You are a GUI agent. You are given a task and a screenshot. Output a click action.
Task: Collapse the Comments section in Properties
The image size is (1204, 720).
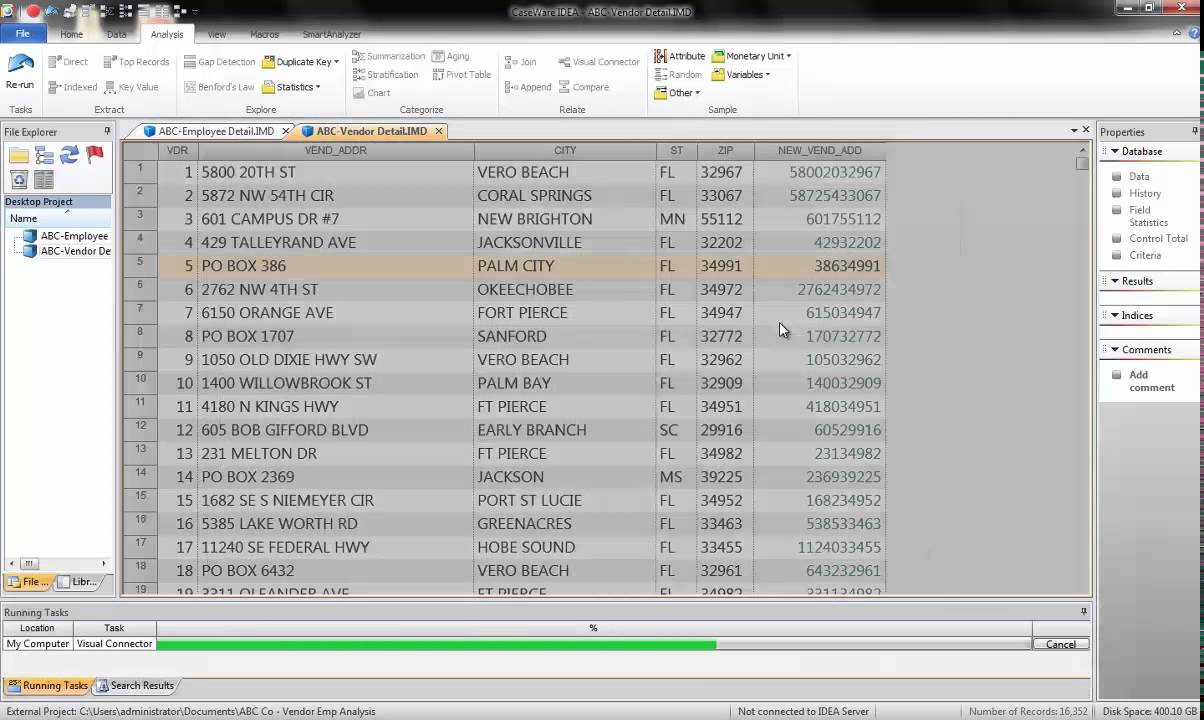(1115, 350)
